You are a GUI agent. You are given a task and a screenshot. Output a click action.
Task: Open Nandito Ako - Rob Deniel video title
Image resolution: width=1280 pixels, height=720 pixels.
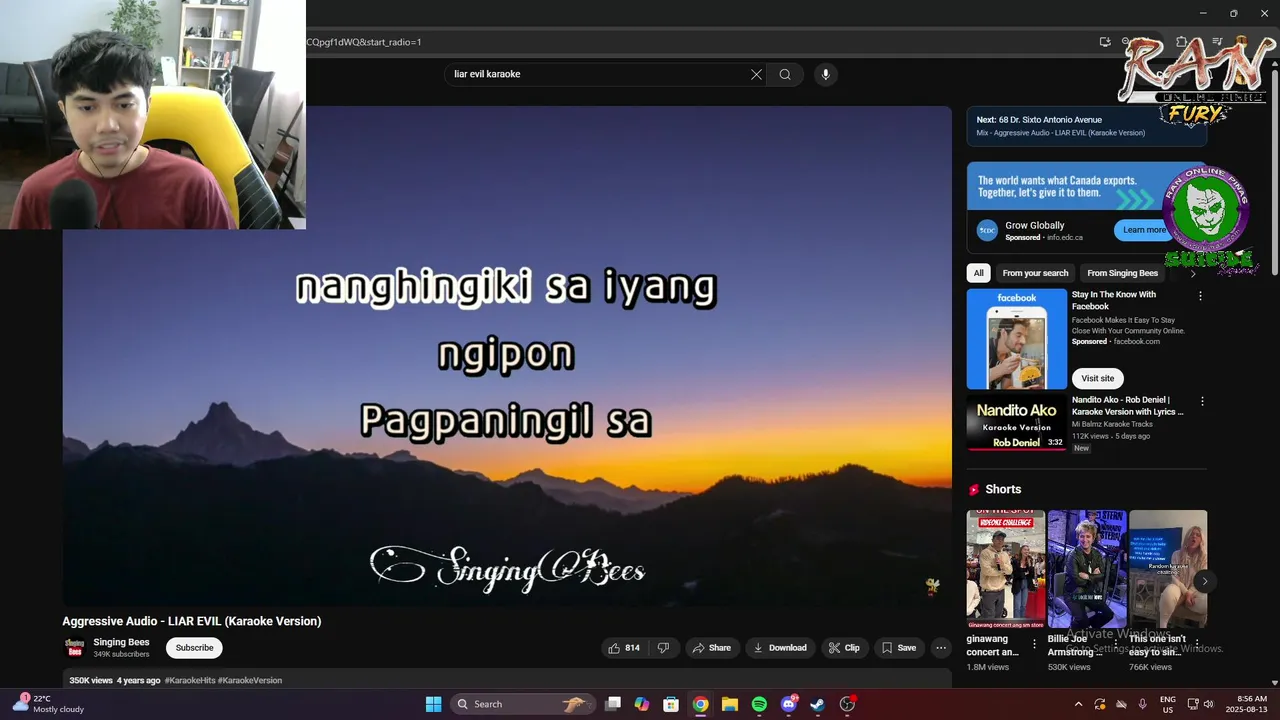point(1127,405)
